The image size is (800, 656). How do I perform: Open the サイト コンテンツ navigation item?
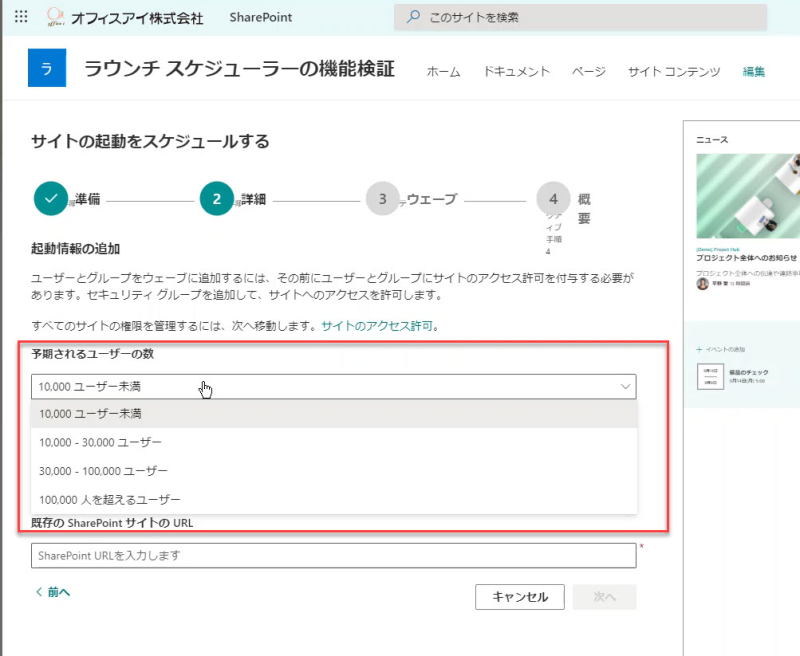(x=674, y=71)
